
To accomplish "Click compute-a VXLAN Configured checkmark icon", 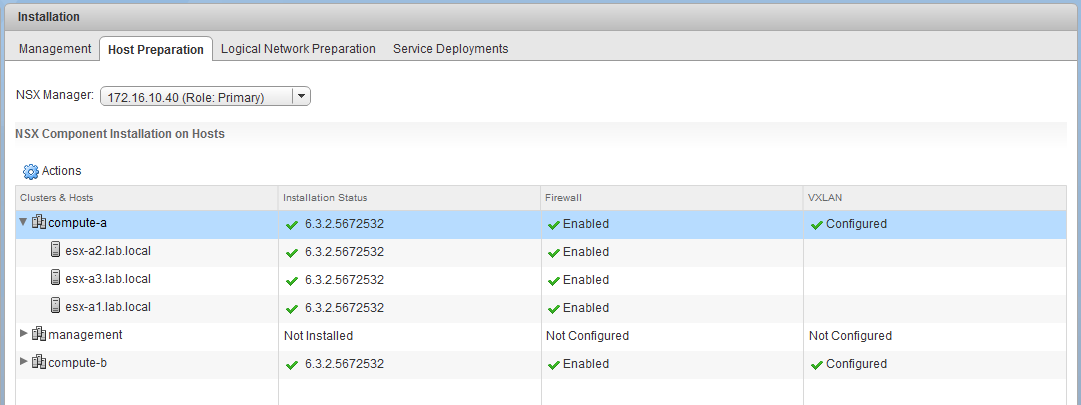I will coord(816,224).
